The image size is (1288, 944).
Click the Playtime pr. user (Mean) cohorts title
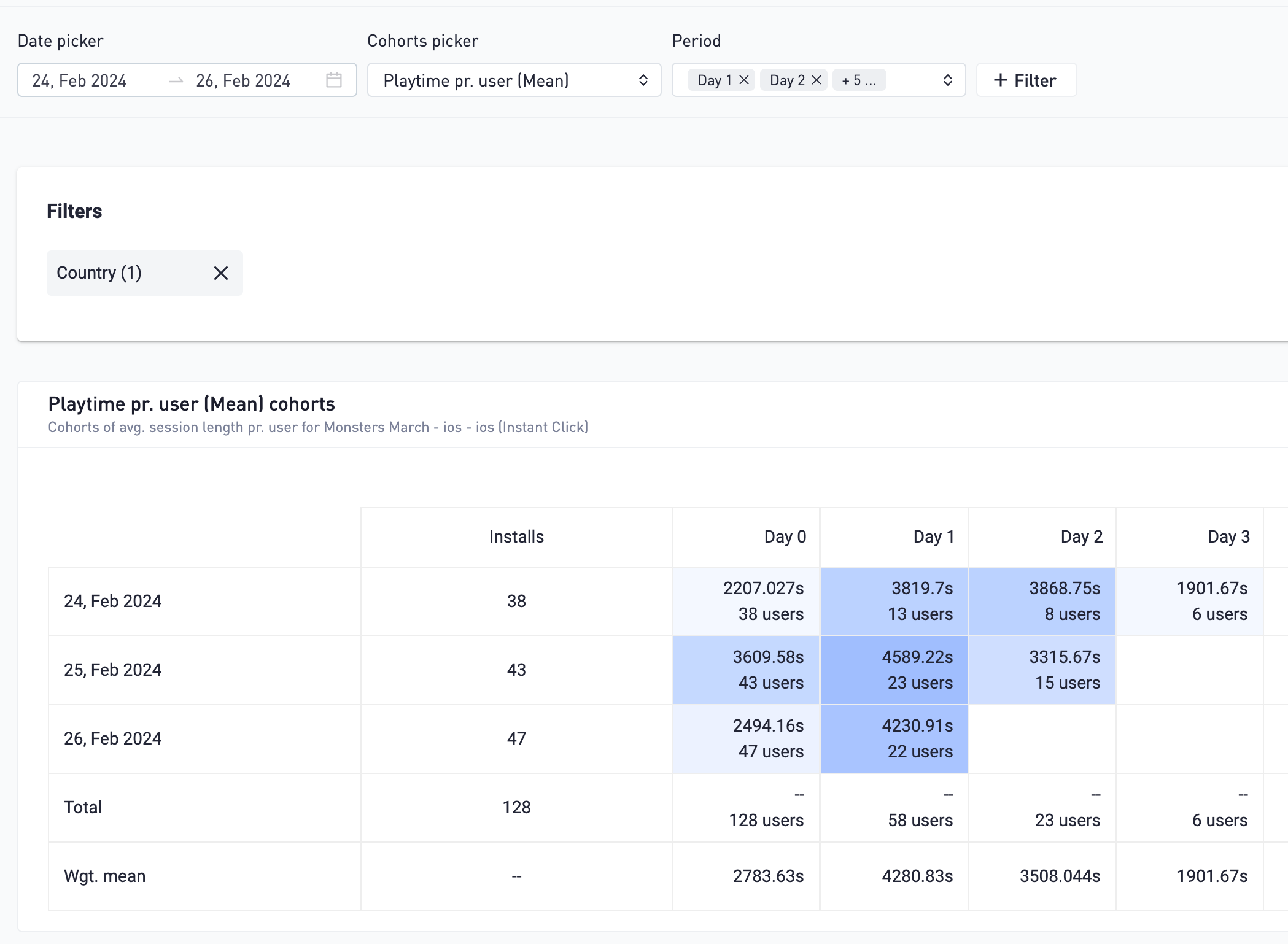tap(192, 404)
